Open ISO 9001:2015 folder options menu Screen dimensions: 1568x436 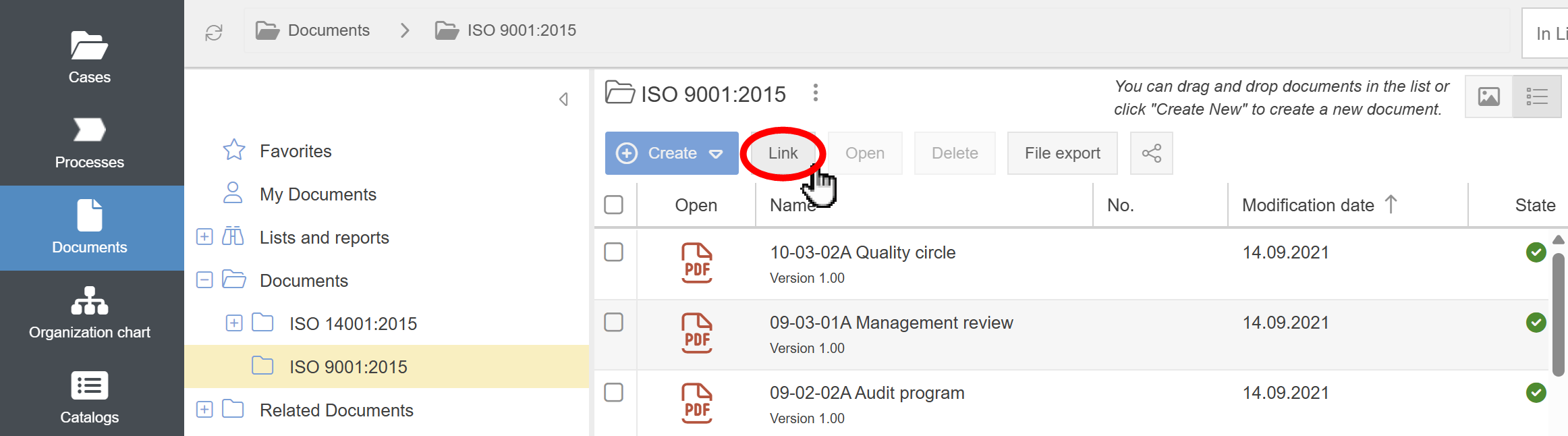816,92
